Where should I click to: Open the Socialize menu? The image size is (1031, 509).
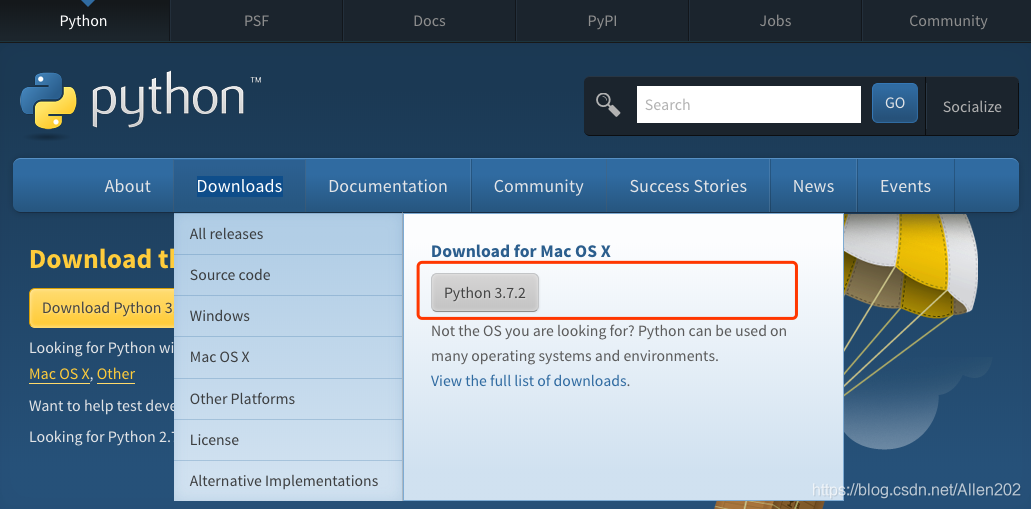coord(972,107)
